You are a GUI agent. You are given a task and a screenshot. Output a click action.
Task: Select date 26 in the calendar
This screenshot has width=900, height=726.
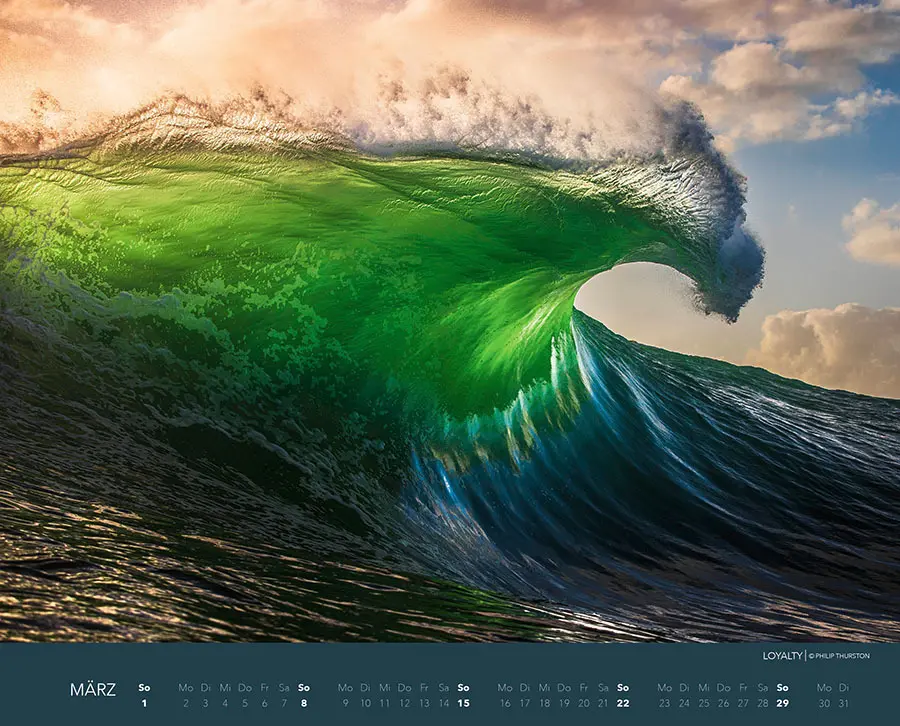pos(723,703)
